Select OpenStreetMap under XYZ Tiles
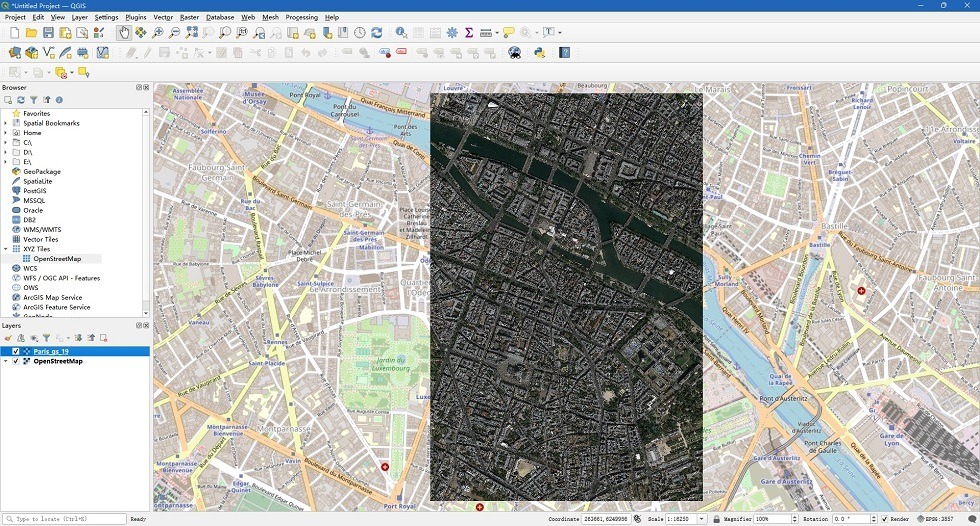 point(57,259)
